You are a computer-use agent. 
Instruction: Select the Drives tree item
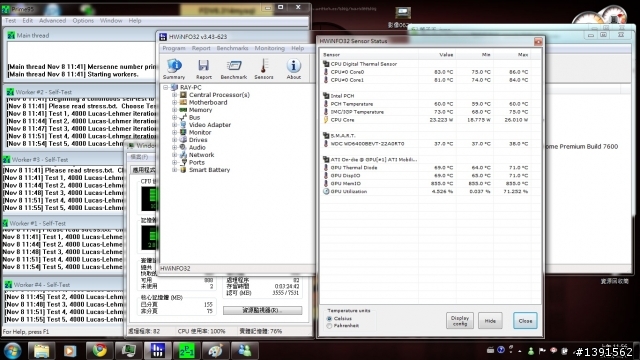[198, 140]
